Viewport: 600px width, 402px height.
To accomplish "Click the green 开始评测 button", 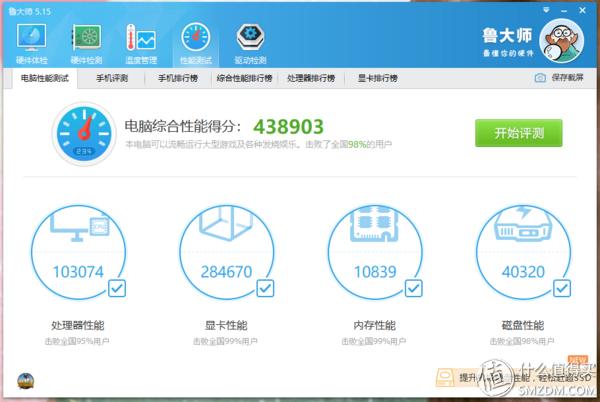I will (x=518, y=133).
